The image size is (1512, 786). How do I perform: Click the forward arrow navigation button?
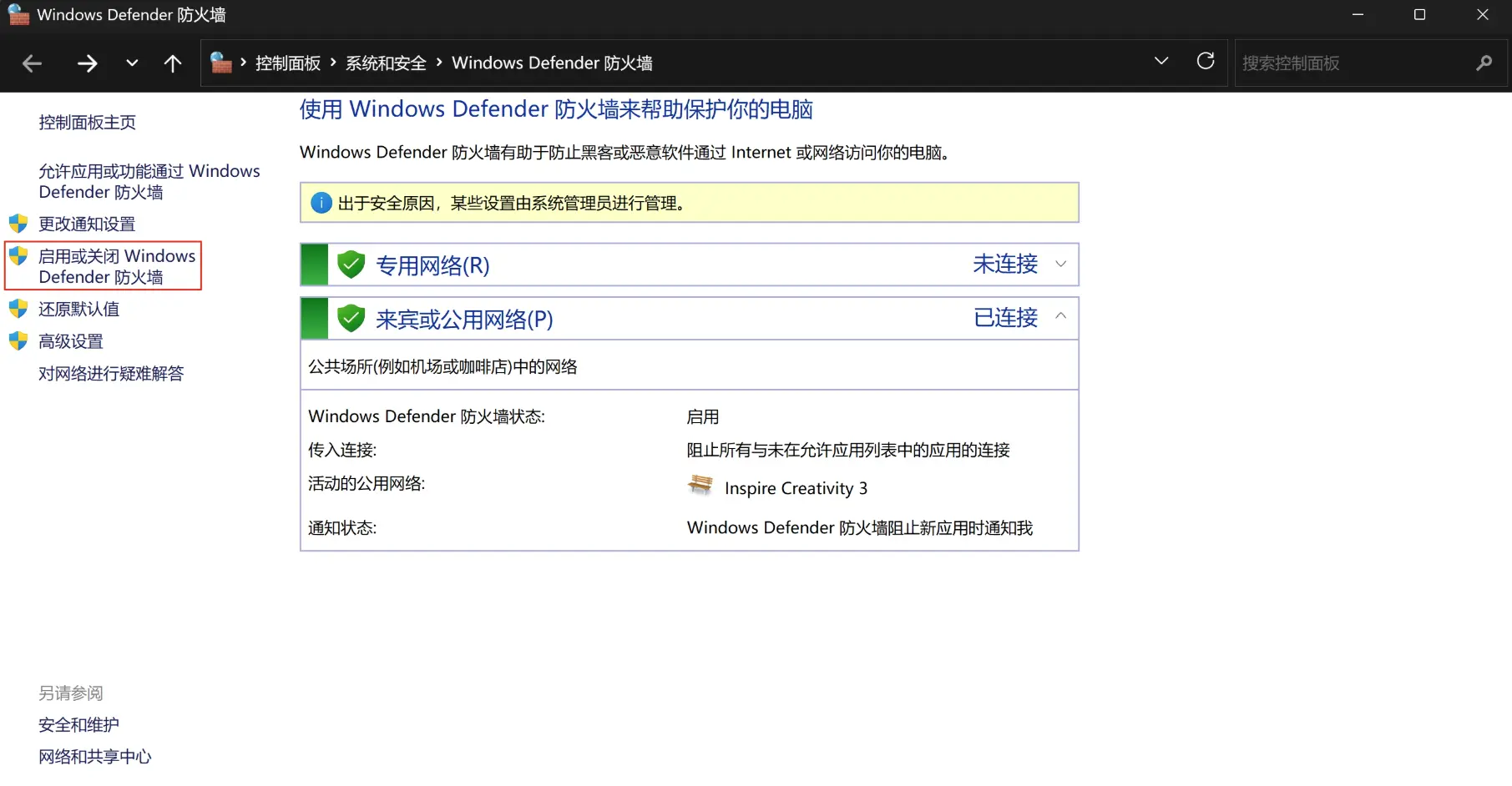pos(88,63)
